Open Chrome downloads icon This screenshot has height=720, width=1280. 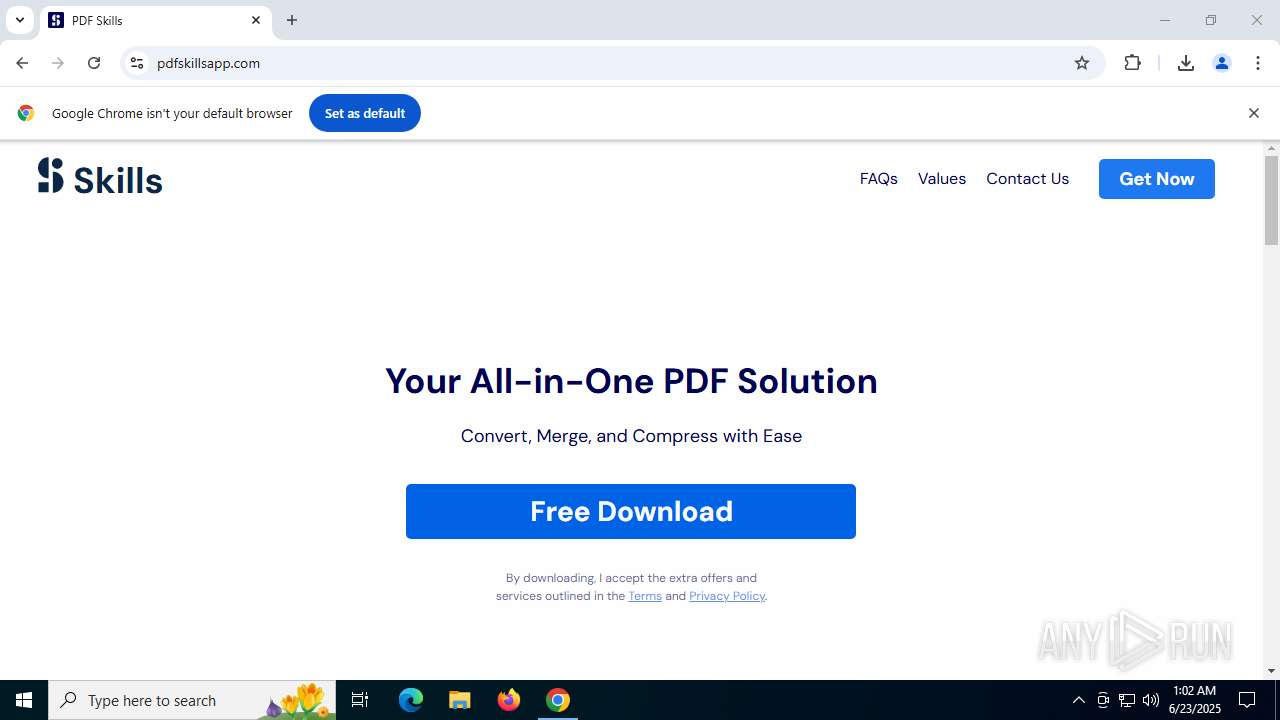[1186, 63]
